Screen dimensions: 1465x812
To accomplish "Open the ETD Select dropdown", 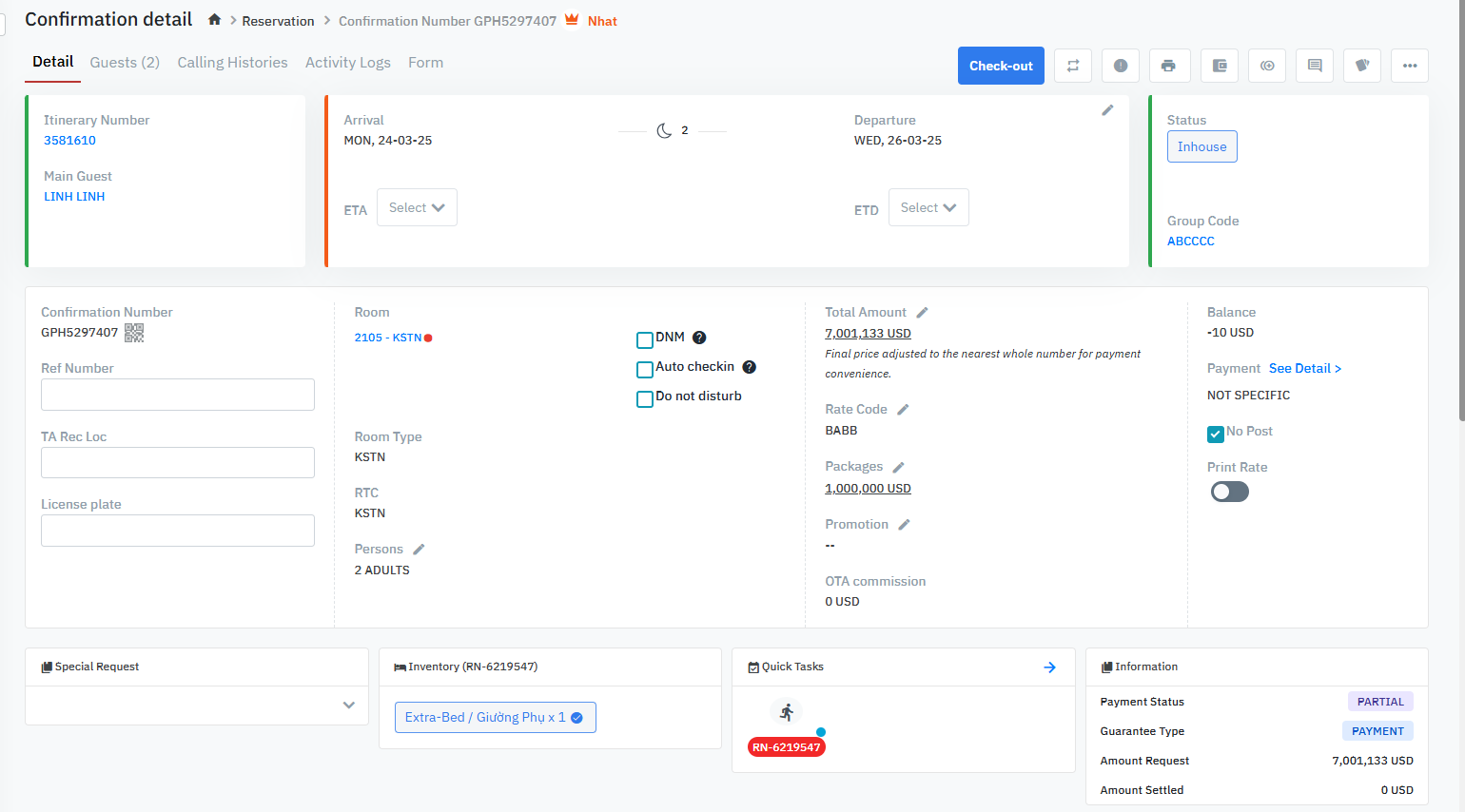I will click(x=928, y=207).
